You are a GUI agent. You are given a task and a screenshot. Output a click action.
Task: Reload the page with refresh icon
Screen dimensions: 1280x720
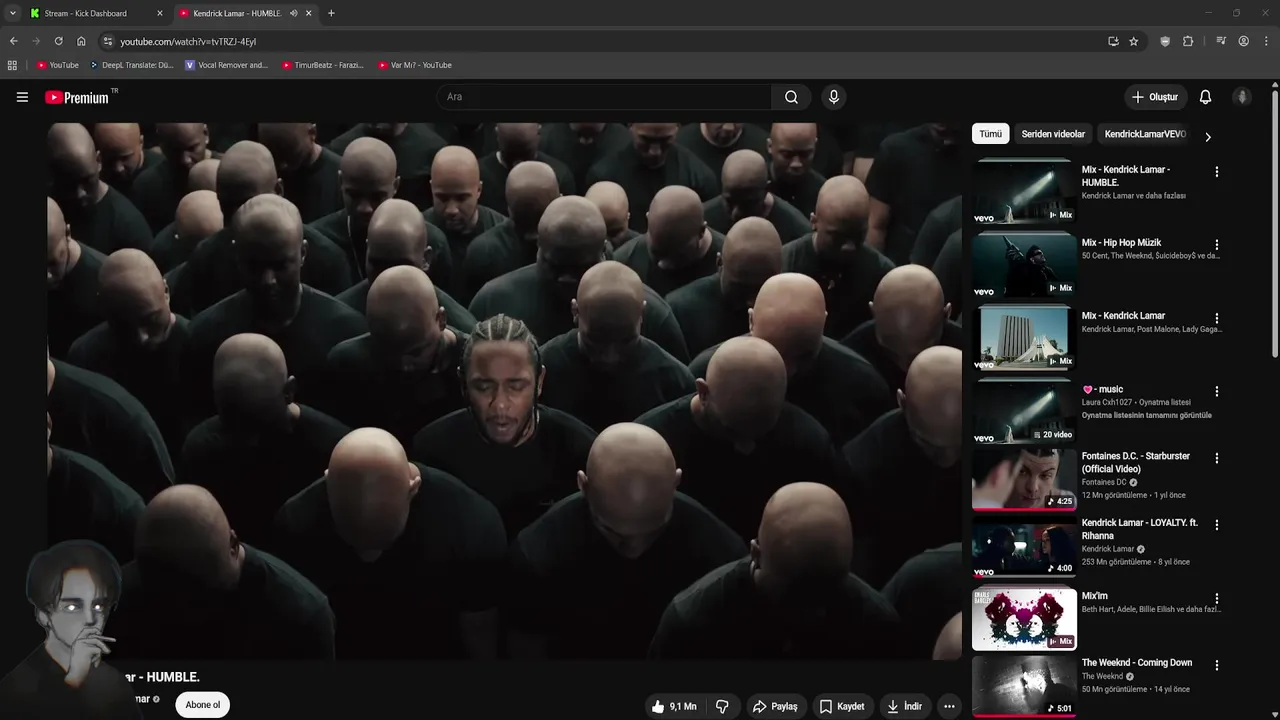[58, 41]
